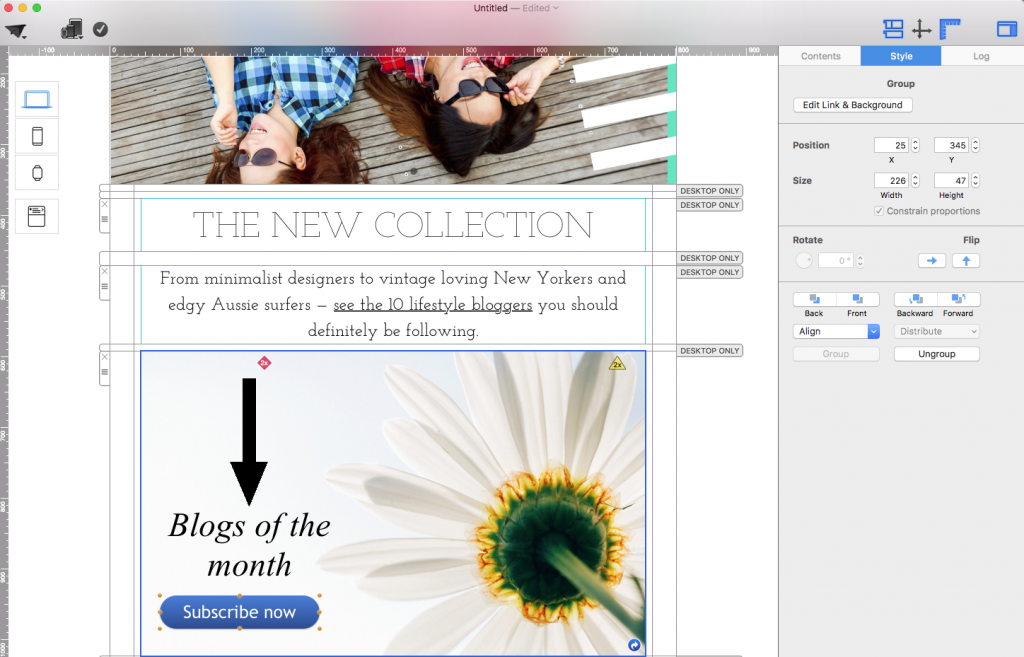Screen dimensions: 1024x657
Task: Toggle the horizontal Flip button
Action: pyautogui.click(x=931, y=260)
